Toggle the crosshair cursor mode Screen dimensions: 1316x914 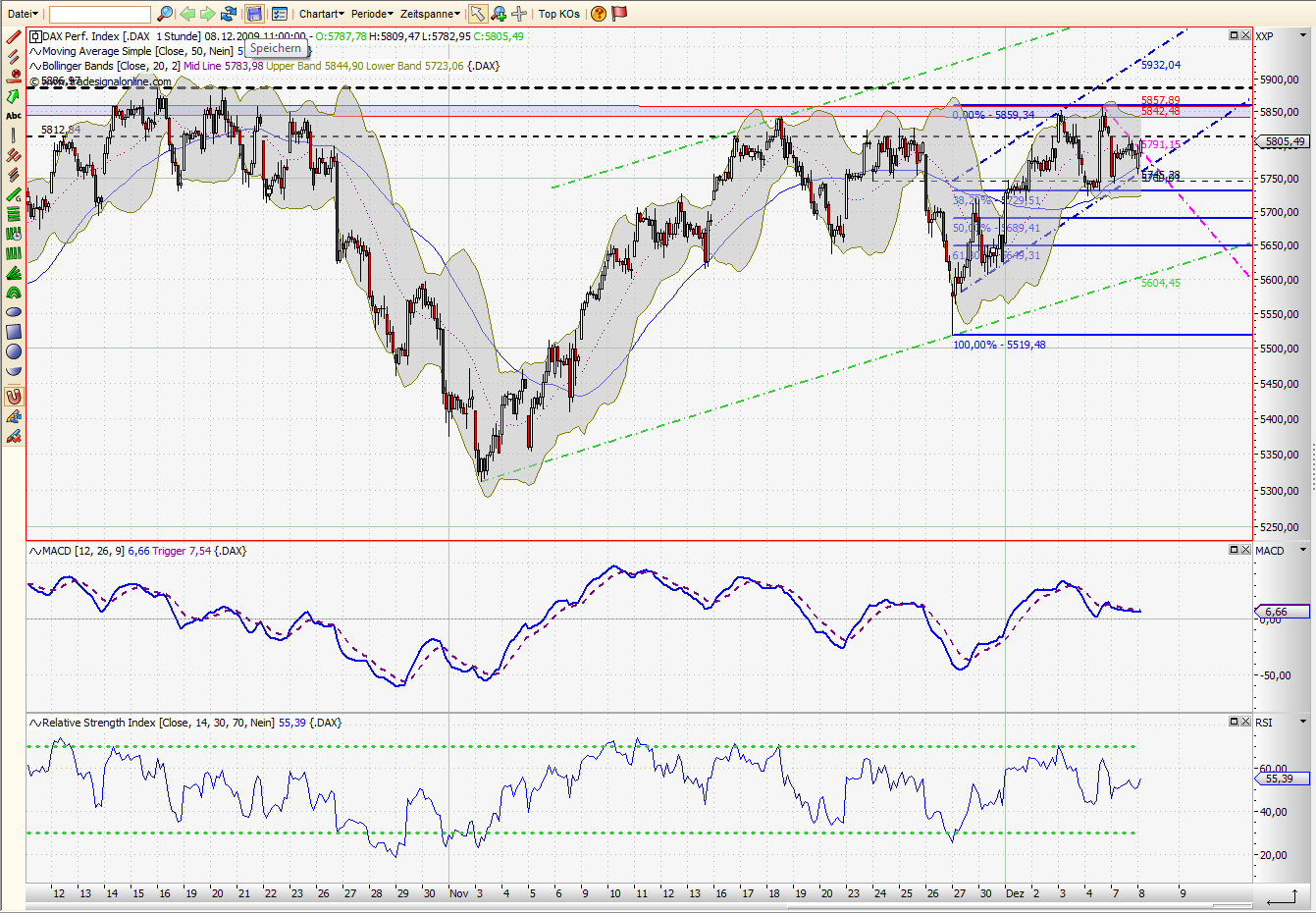click(x=519, y=13)
